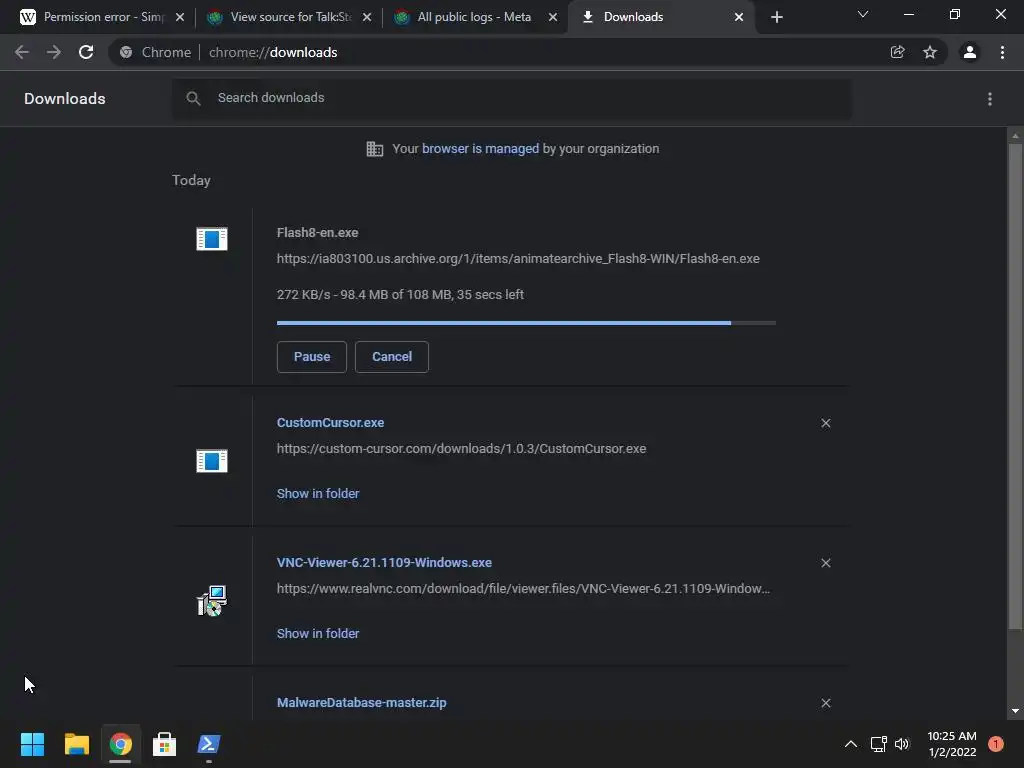The image size is (1024, 768).
Task: Click the VNC-Viewer installer file icon
Action: point(212,601)
